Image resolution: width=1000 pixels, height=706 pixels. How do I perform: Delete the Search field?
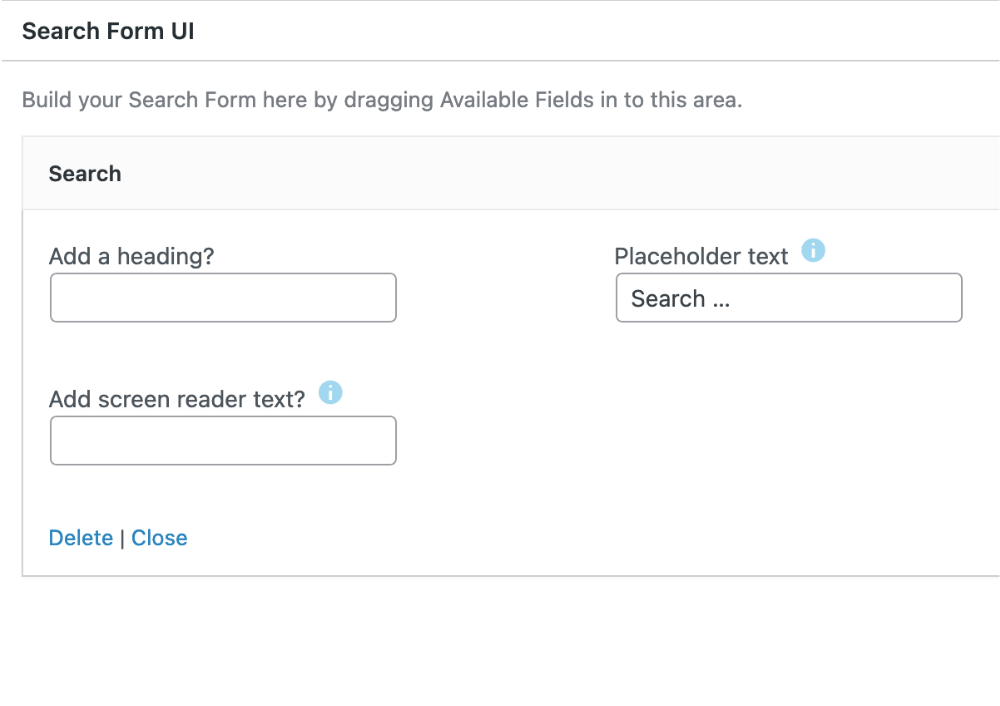coord(81,538)
